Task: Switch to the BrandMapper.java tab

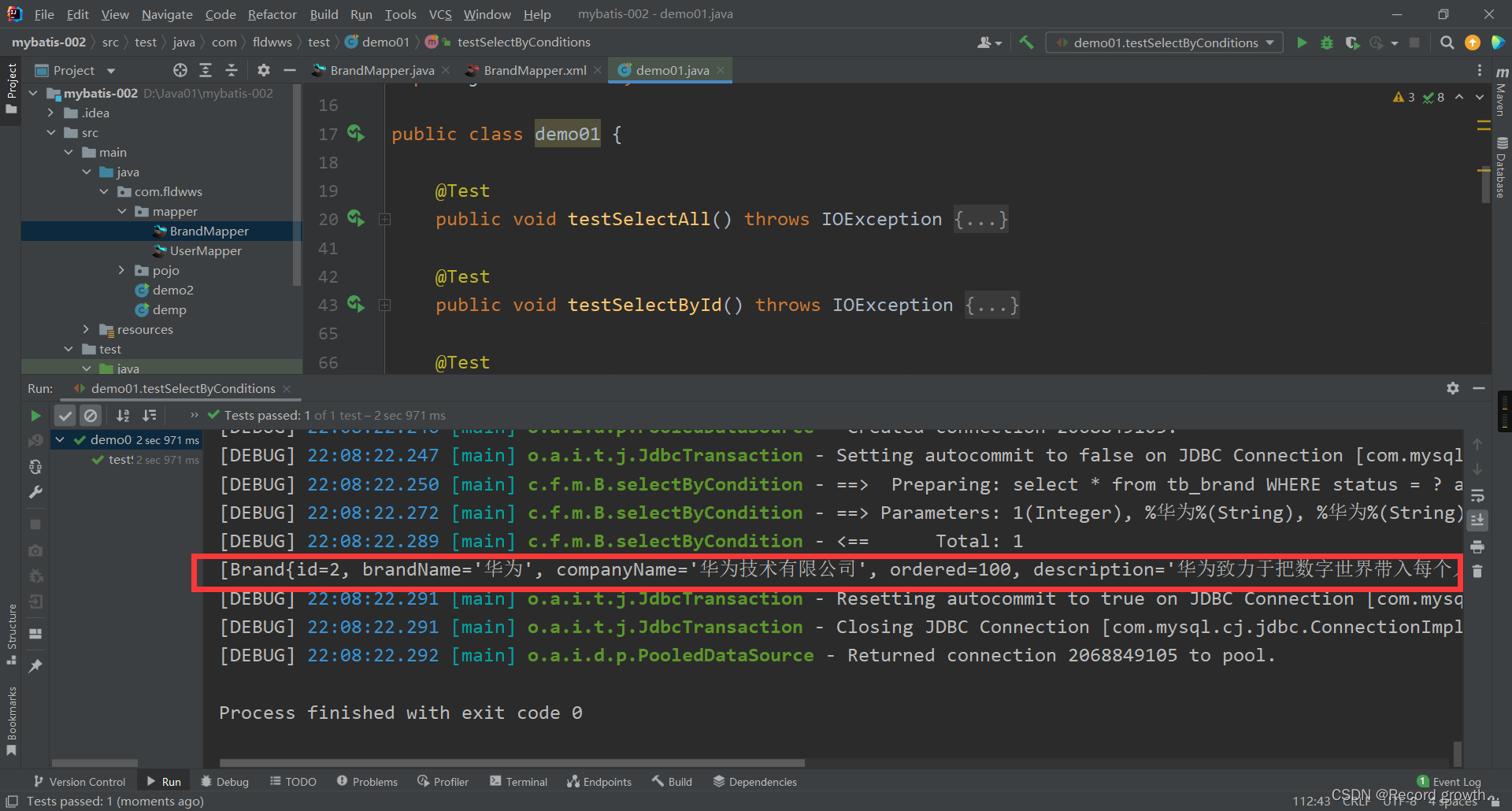Action: (x=381, y=70)
